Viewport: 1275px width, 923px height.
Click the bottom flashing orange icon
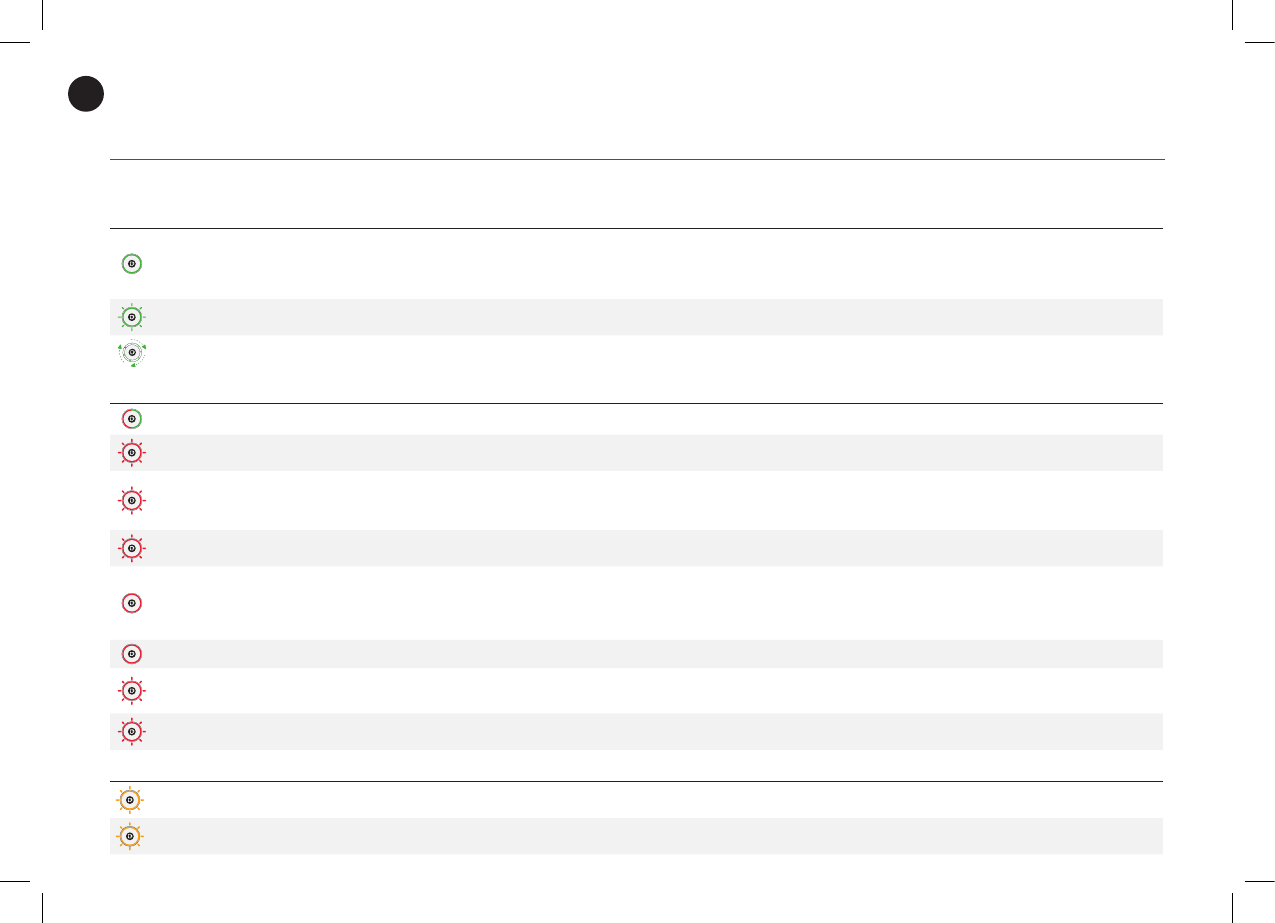130,836
